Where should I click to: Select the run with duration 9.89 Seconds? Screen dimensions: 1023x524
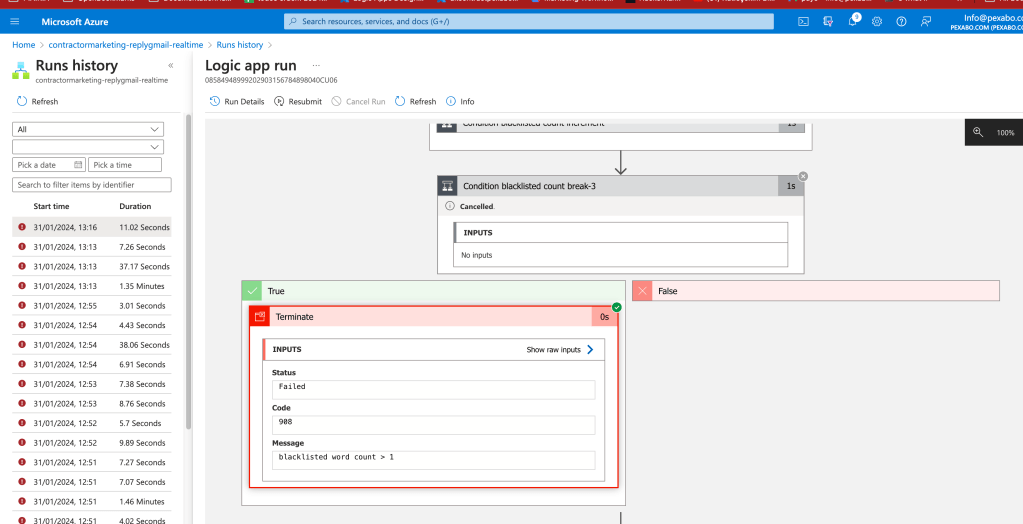coord(92,442)
